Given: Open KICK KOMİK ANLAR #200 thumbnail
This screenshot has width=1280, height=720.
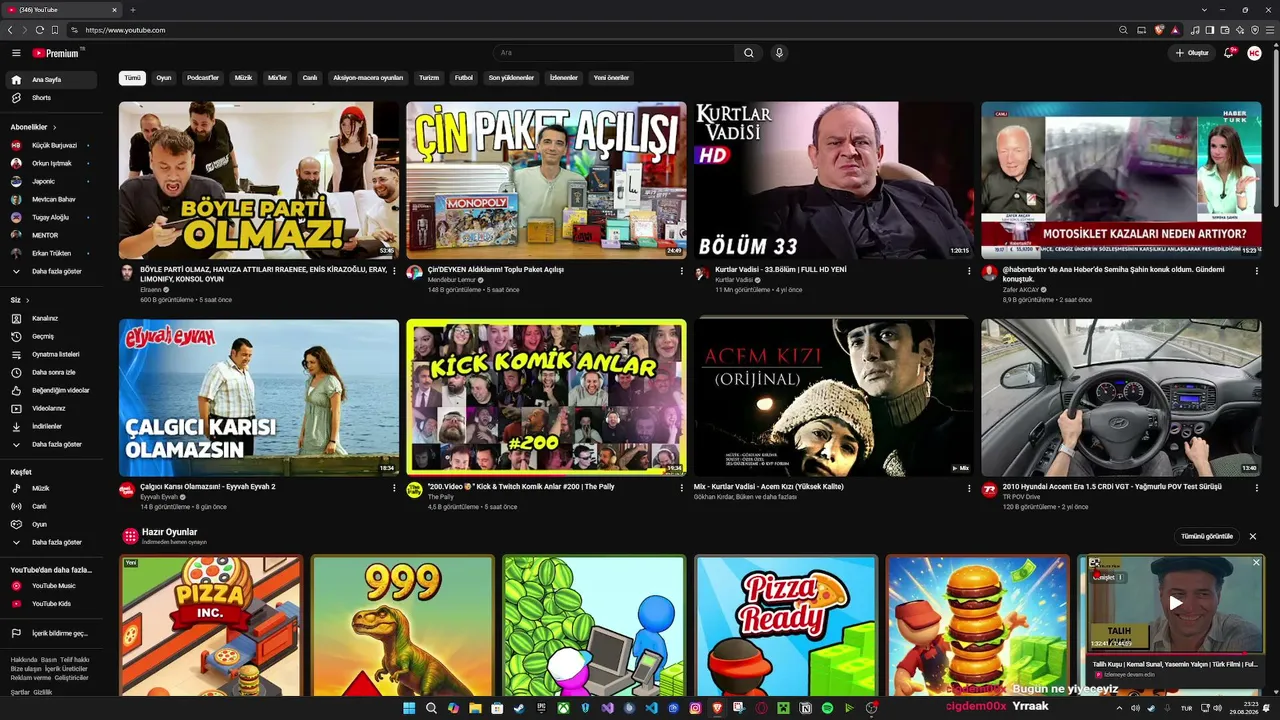Looking at the screenshot, I should point(546,398).
